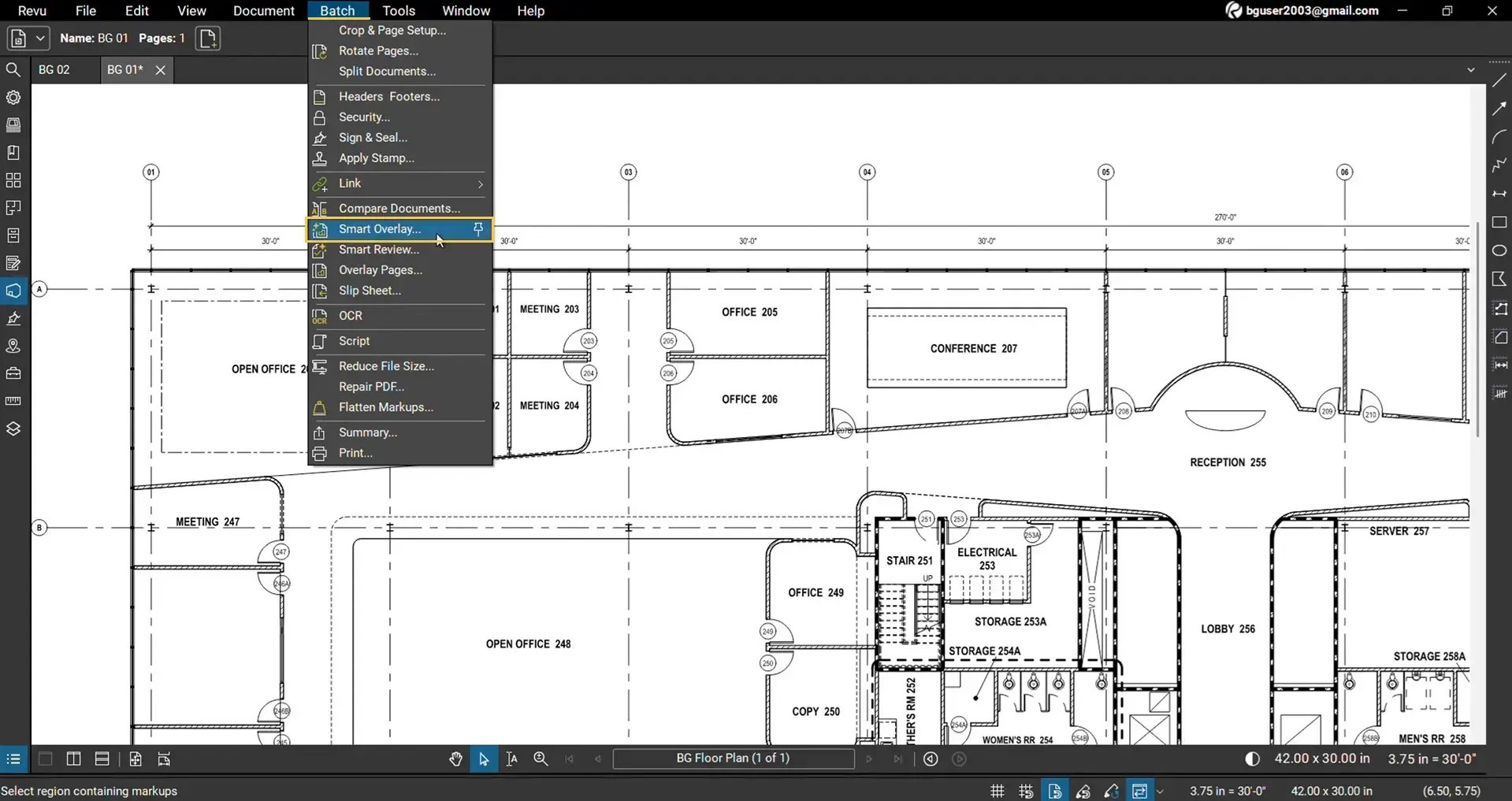Select the Ellipse markup tool

pyautogui.click(x=1499, y=250)
